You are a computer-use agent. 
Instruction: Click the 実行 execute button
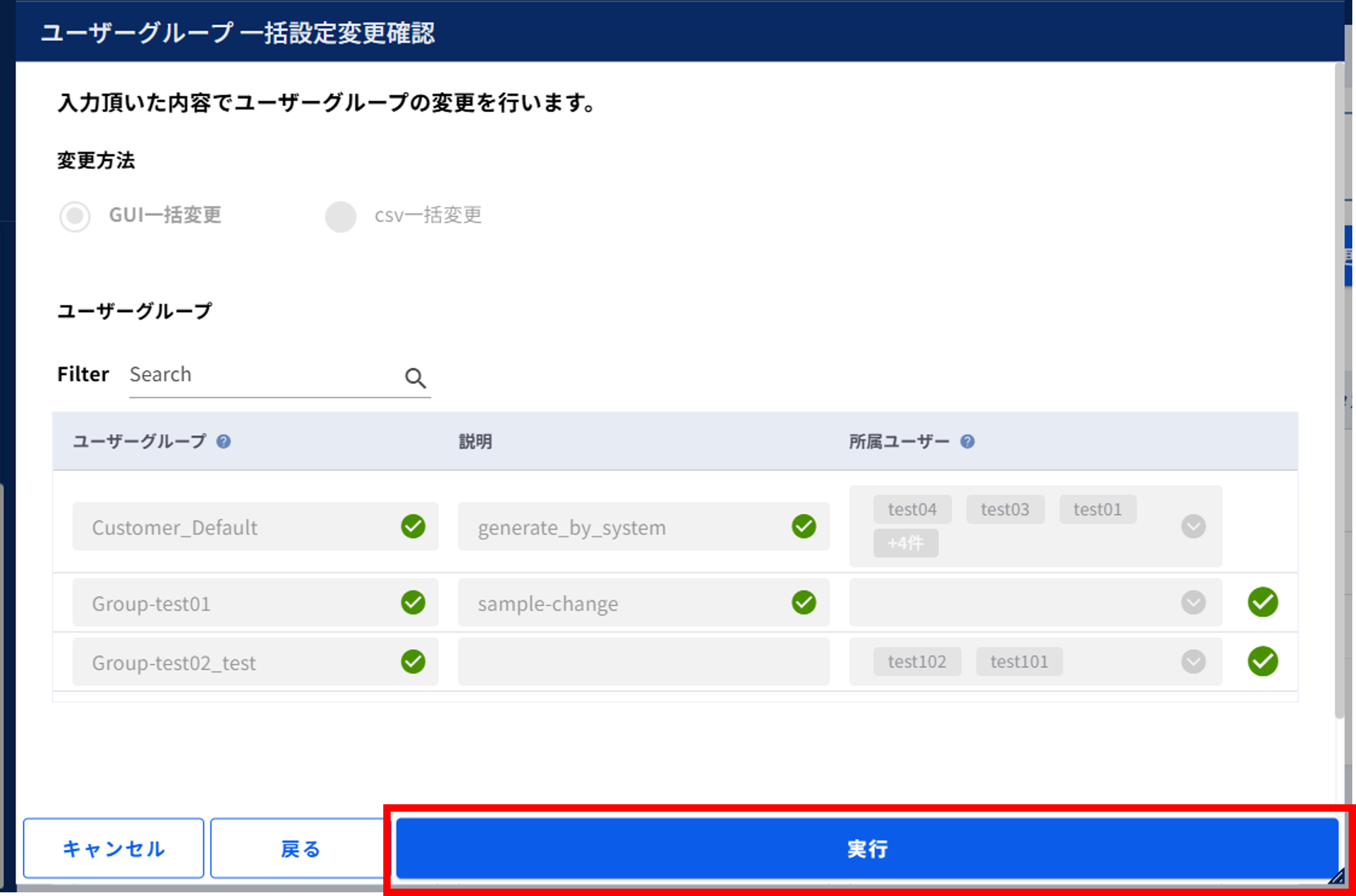tap(867, 849)
